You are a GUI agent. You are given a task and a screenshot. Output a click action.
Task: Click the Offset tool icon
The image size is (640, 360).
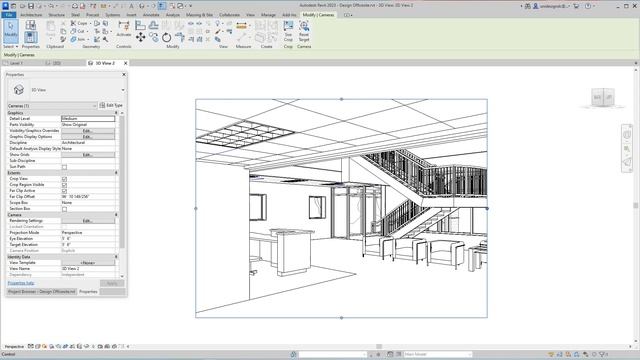153,25
